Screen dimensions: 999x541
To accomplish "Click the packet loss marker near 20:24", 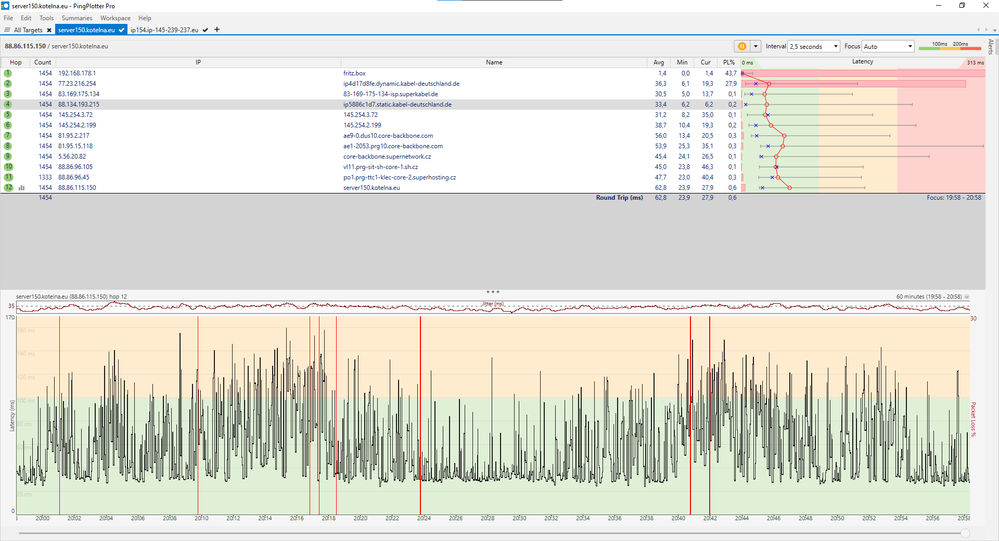I will tap(420, 414).
